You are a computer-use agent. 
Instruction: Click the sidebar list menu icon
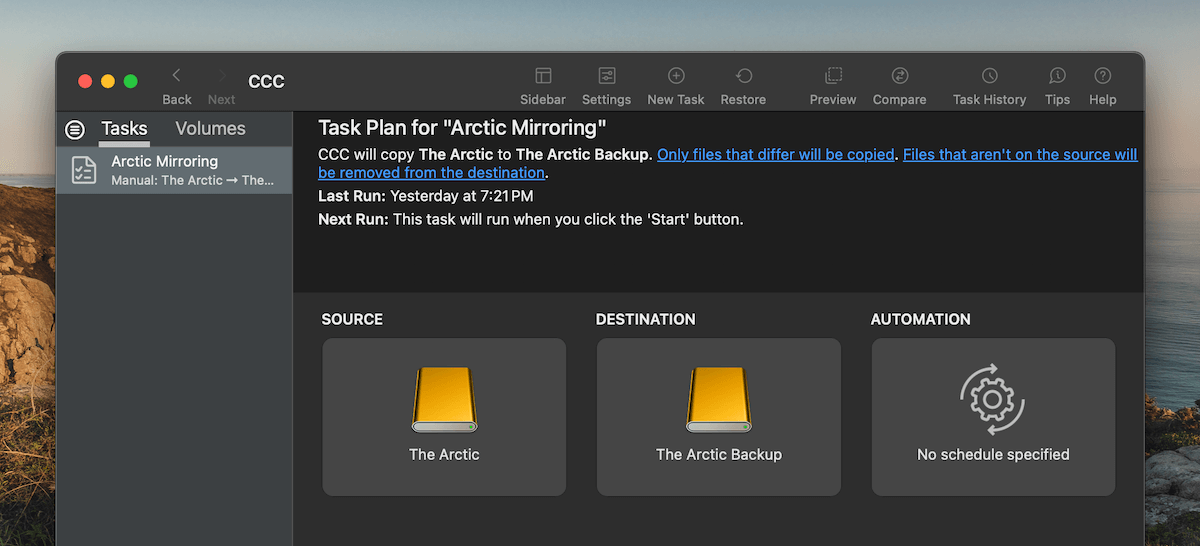(75, 129)
